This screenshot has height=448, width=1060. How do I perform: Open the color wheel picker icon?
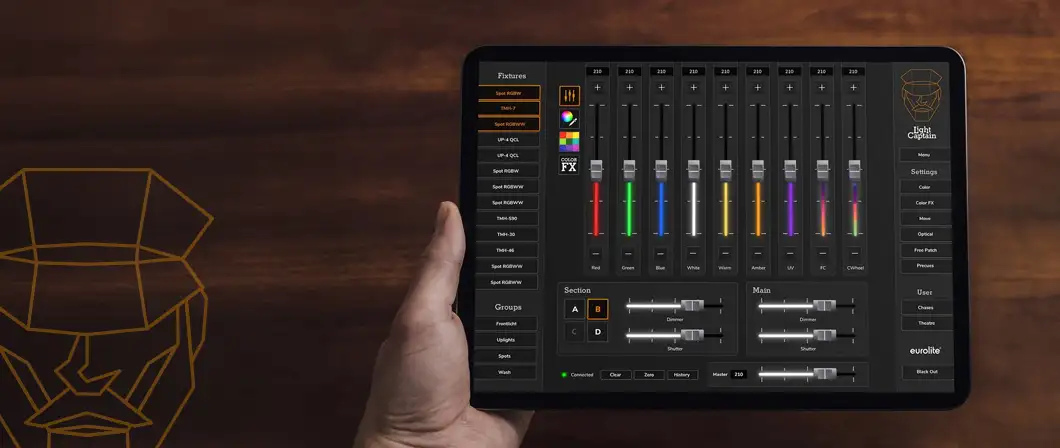tap(569, 119)
